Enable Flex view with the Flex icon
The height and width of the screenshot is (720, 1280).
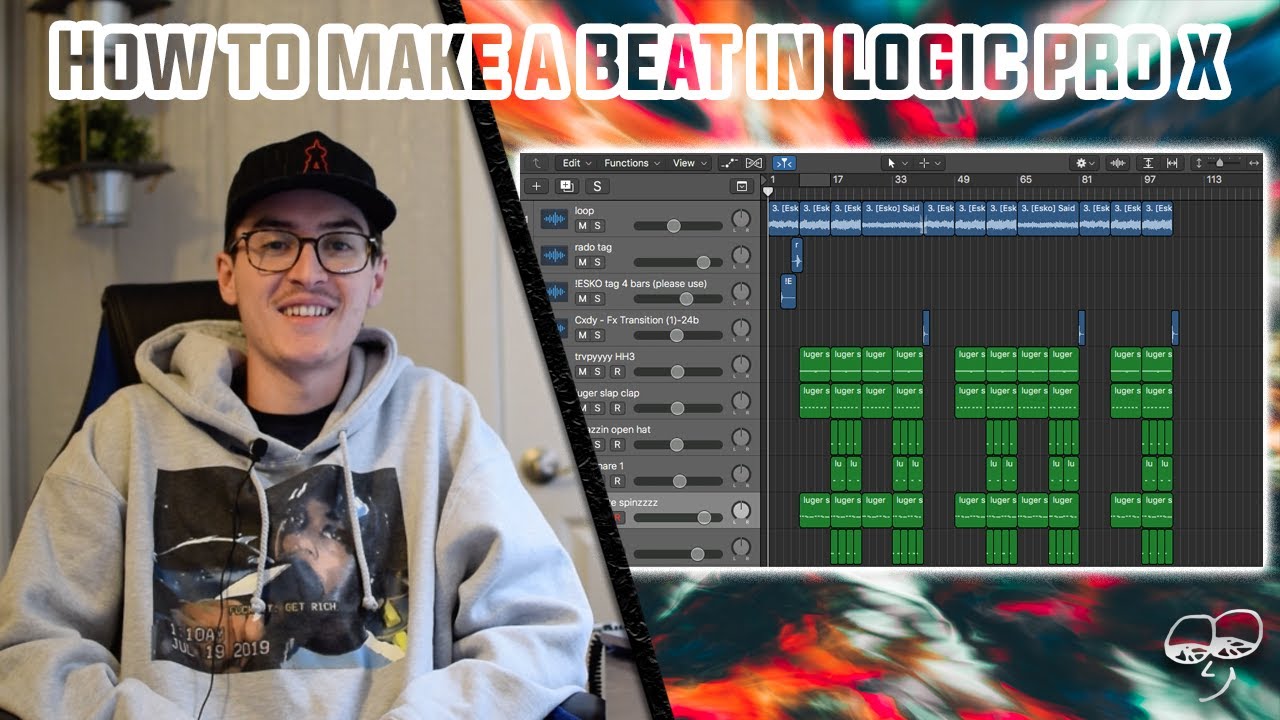(754, 163)
